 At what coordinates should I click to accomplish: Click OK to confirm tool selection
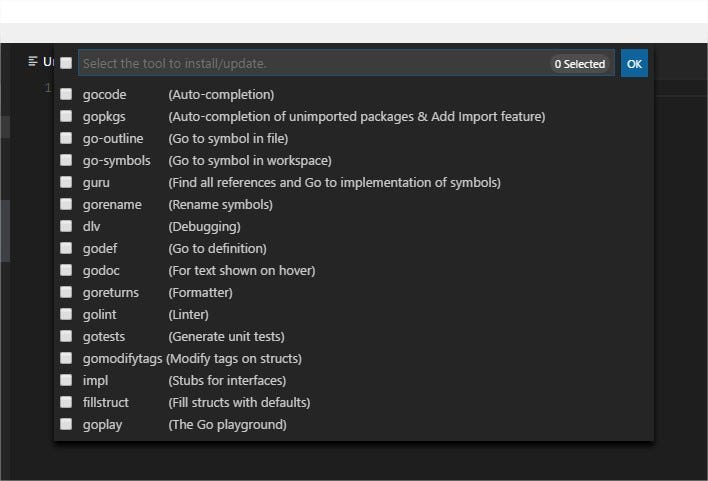(x=634, y=63)
